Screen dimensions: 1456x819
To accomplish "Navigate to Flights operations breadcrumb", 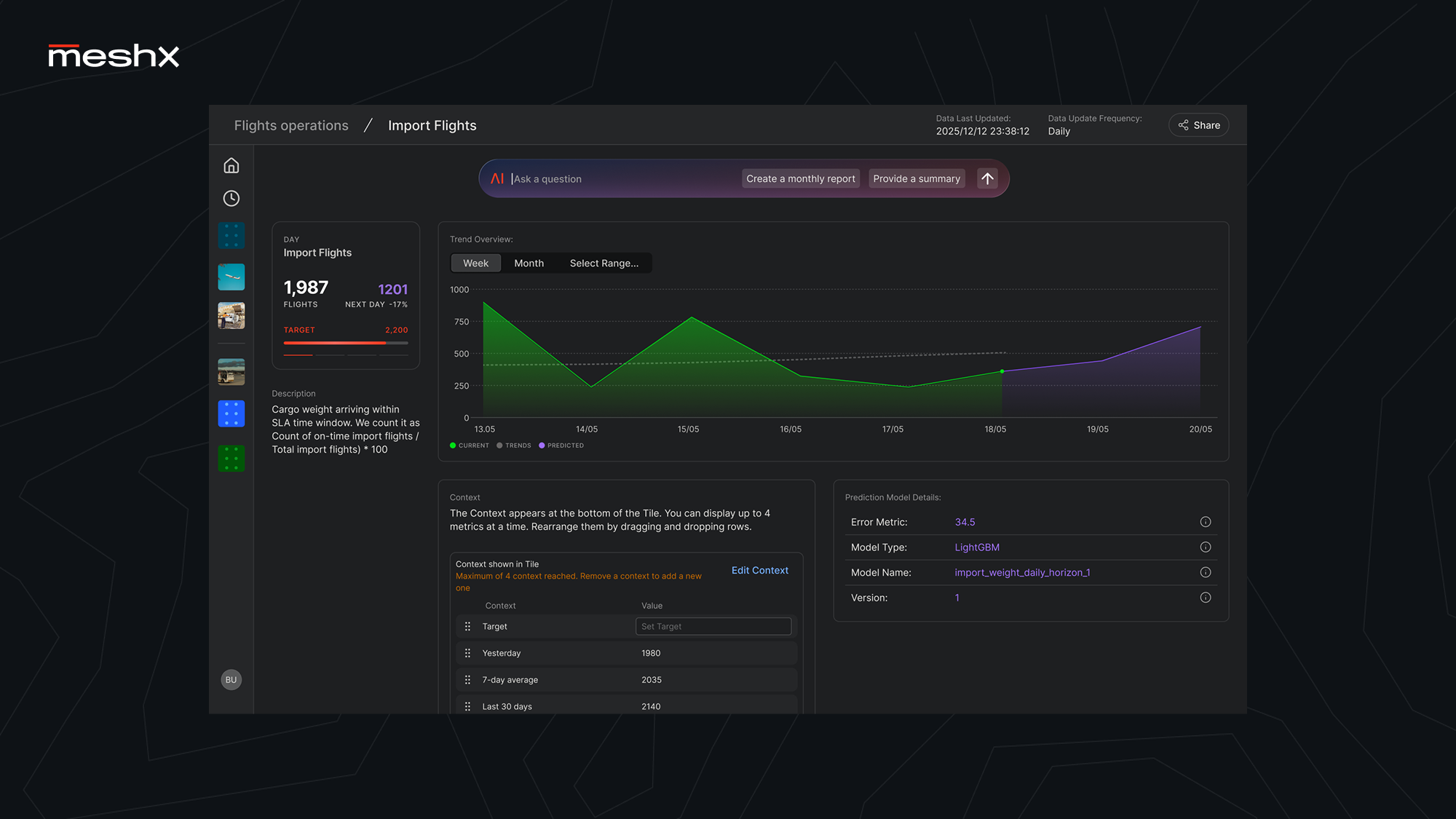I will coord(291,125).
